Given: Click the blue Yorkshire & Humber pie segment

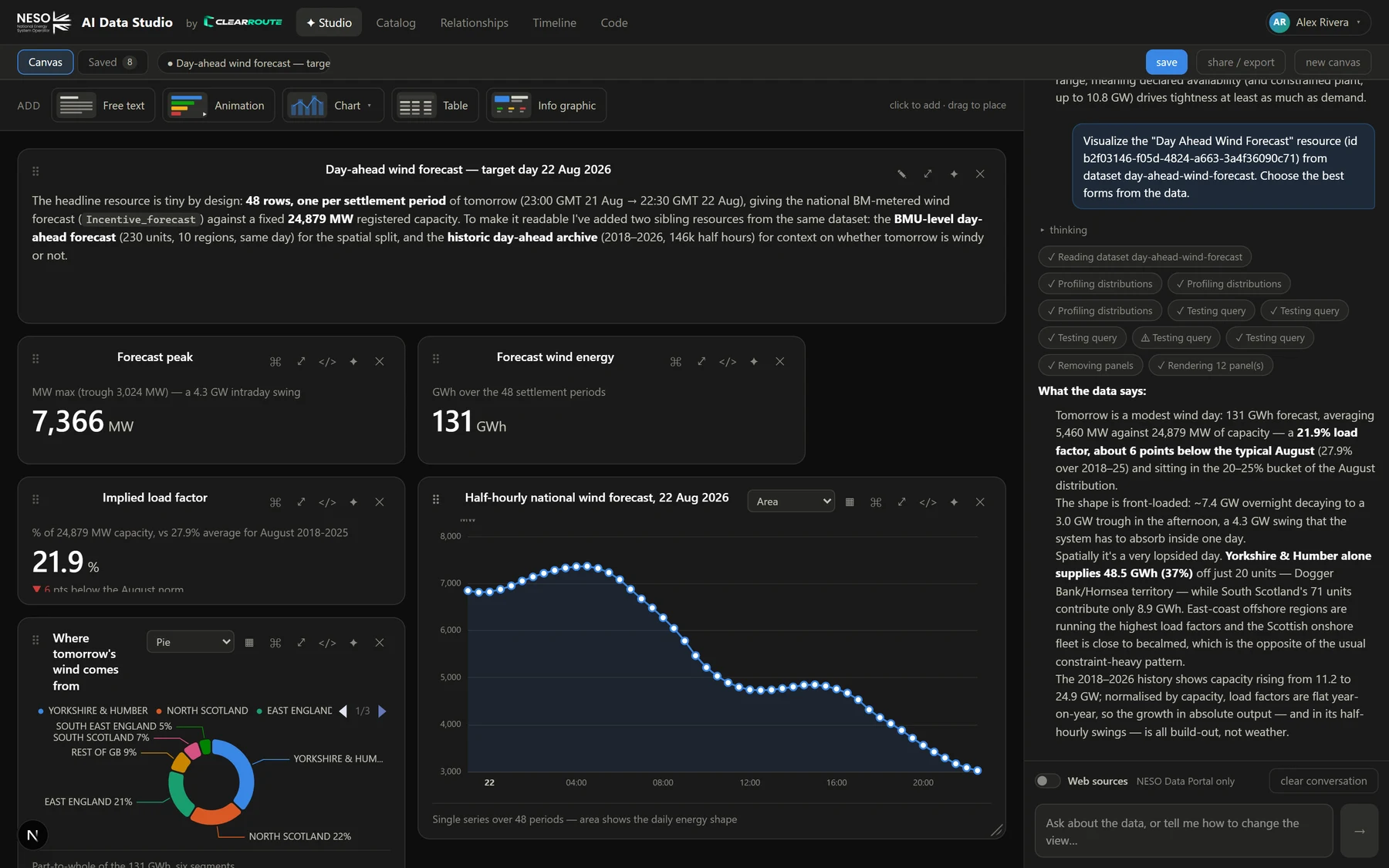Looking at the screenshot, I should click(x=245, y=774).
